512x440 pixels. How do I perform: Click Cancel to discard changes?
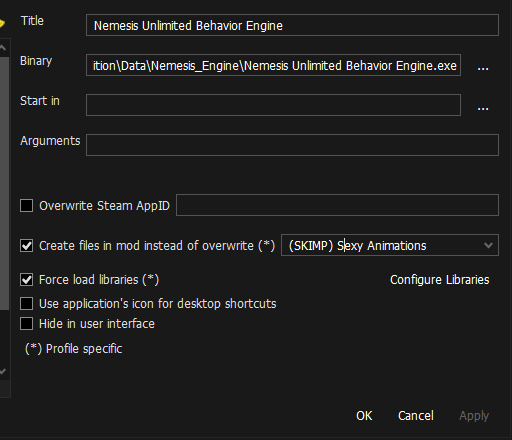[x=416, y=416]
